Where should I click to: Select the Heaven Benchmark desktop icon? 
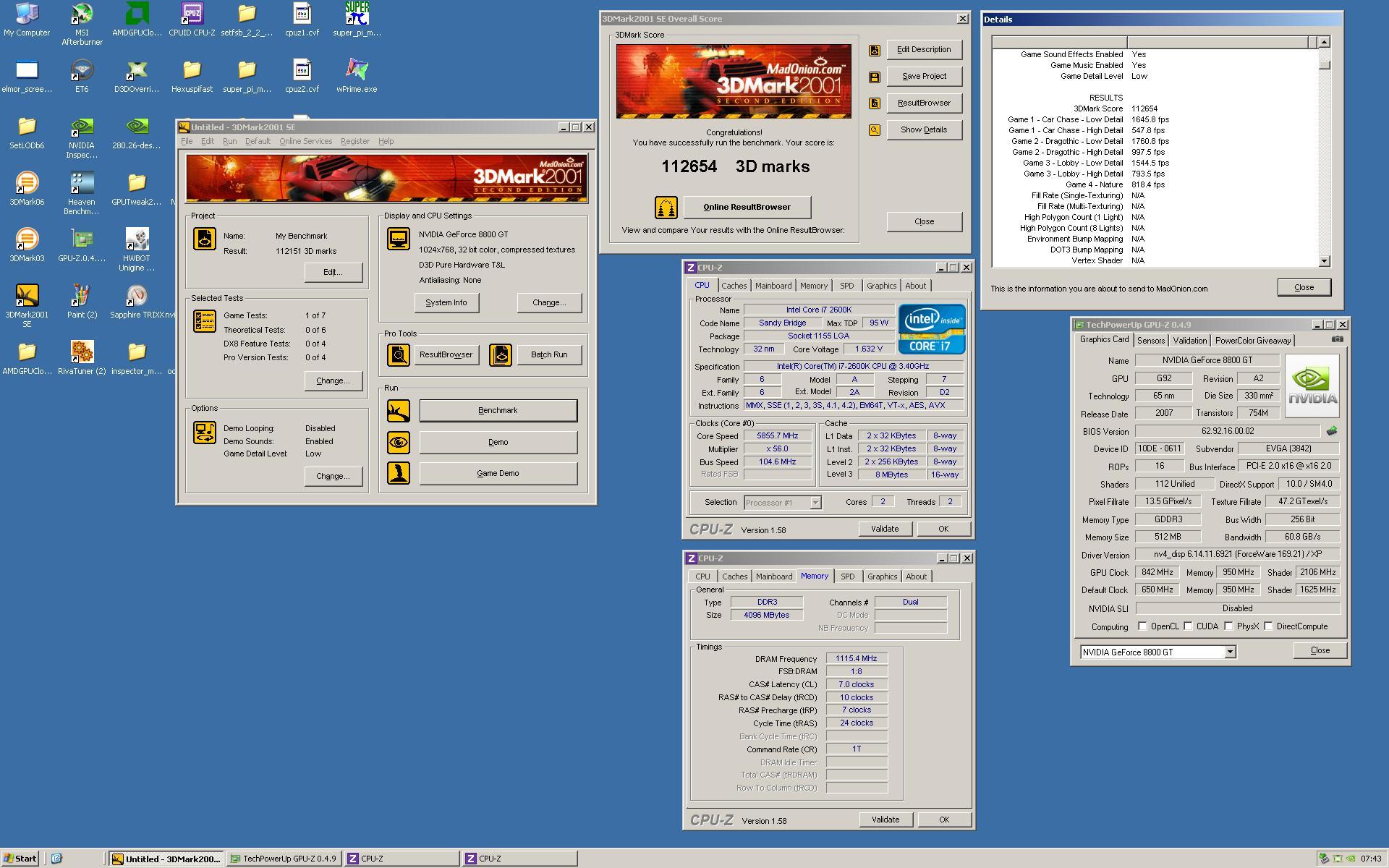point(82,193)
